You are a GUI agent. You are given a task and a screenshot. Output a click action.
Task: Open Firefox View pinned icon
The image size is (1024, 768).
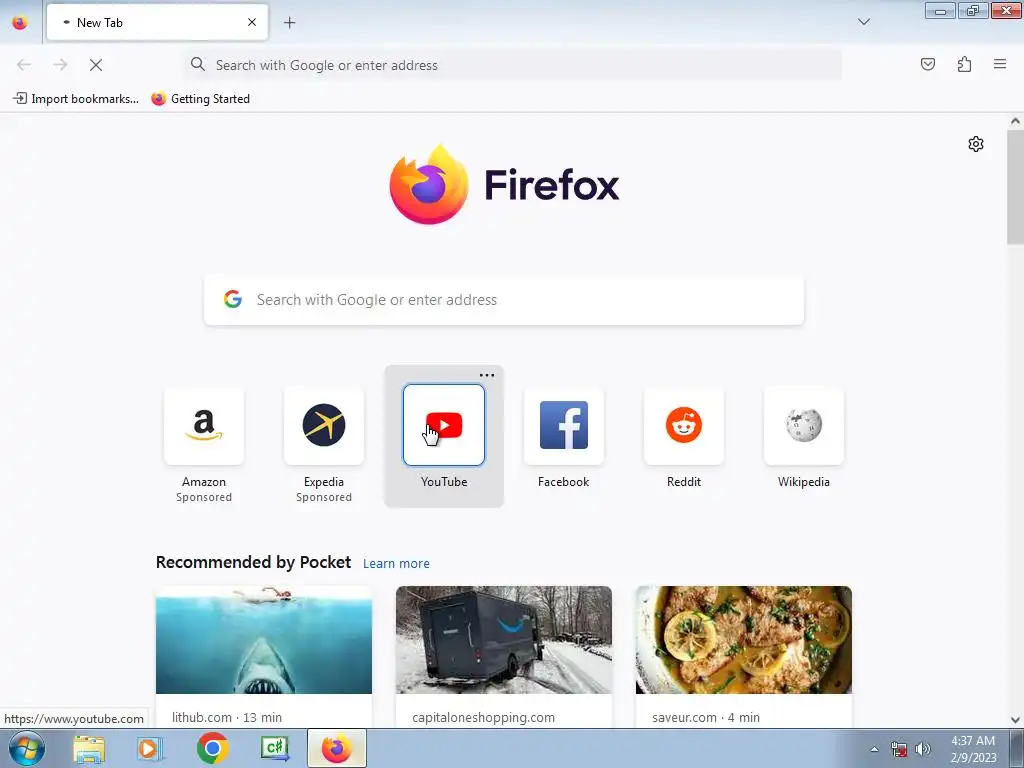[x=20, y=22]
